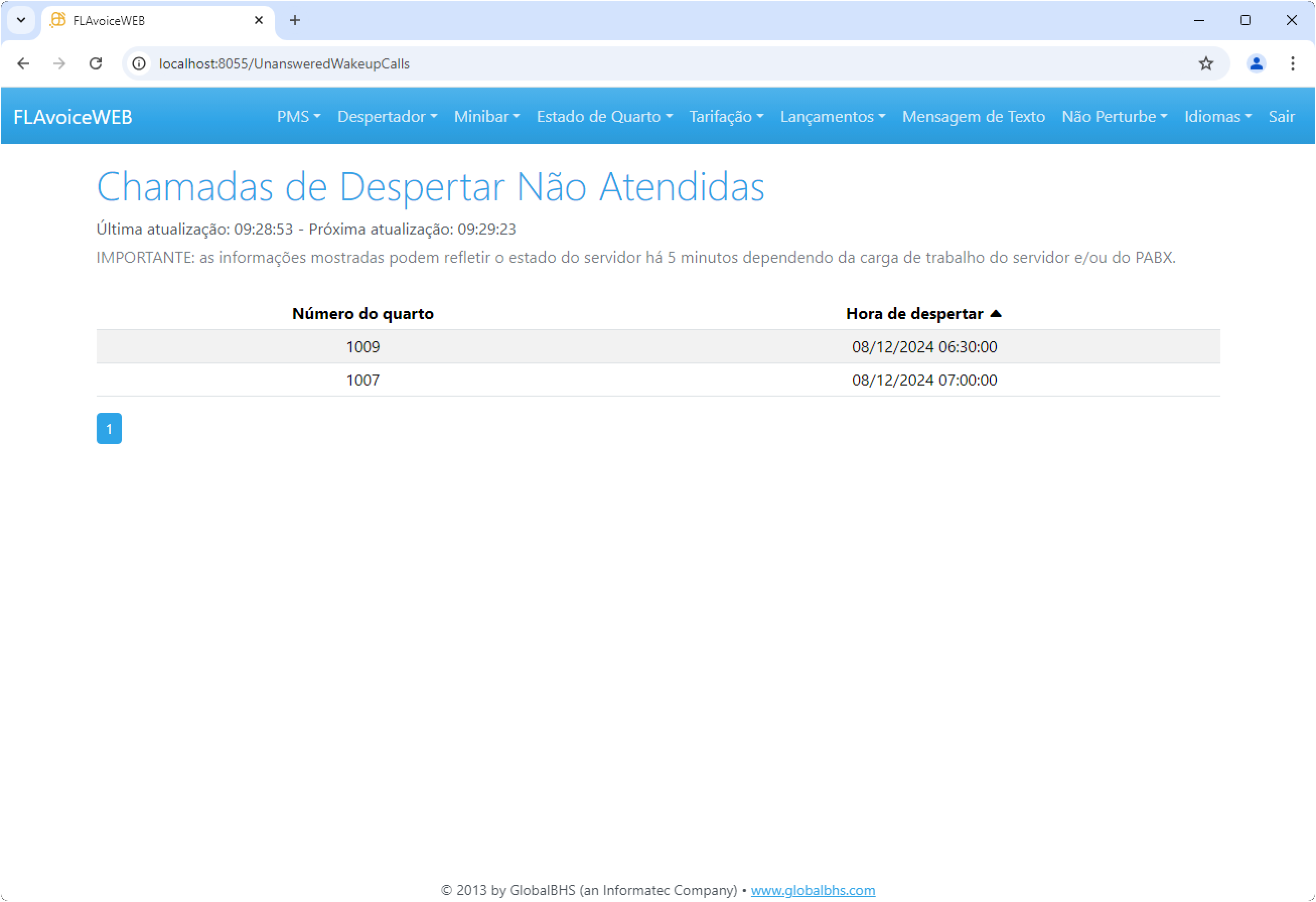1316x902 pixels.
Task: Expand the PMS dropdown menu
Action: coord(299,116)
